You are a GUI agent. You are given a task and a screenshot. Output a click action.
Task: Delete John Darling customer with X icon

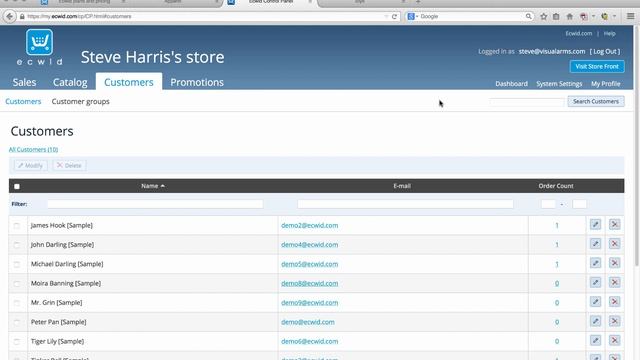[x=614, y=244]
